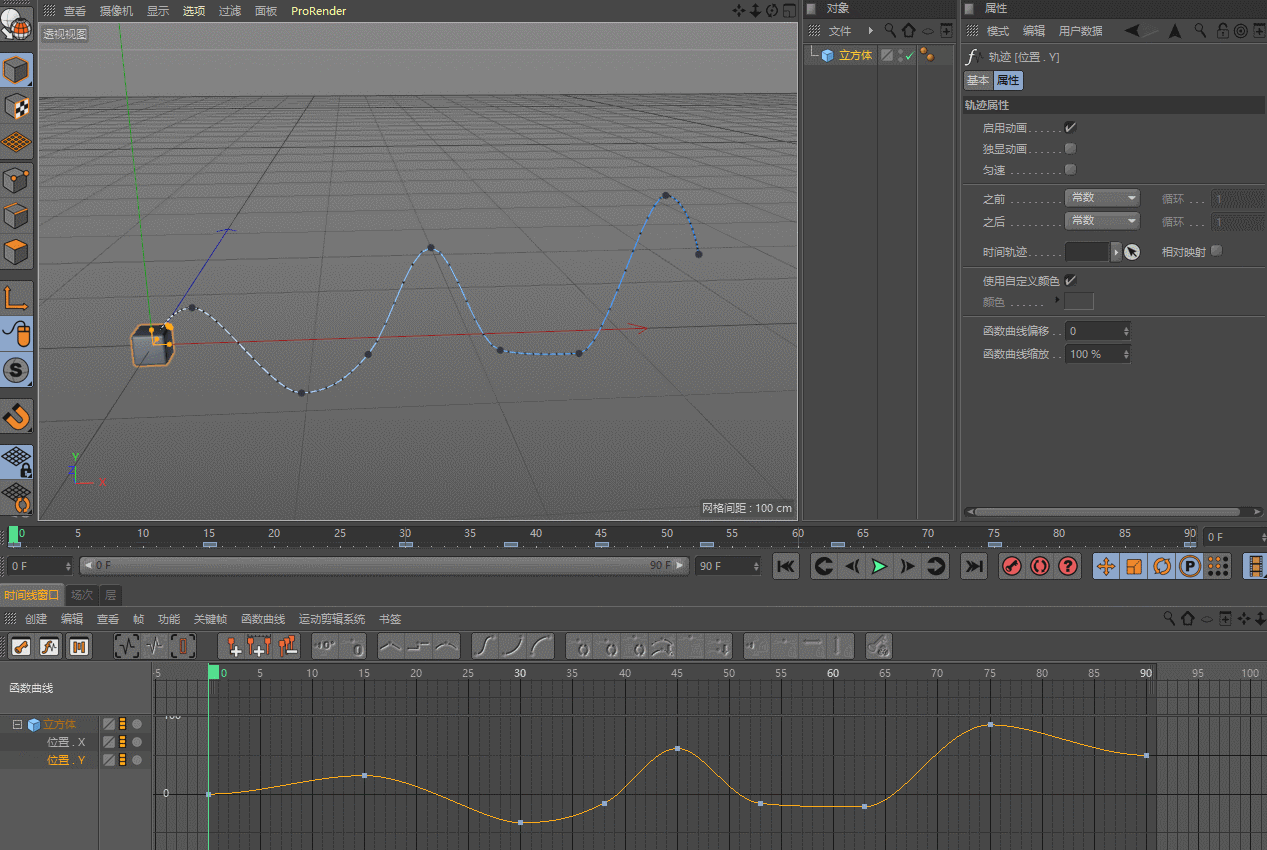This screenshot has width=1267, height=850.
Task: Switch to 场次 tab
Action: [x=82, y=594]
